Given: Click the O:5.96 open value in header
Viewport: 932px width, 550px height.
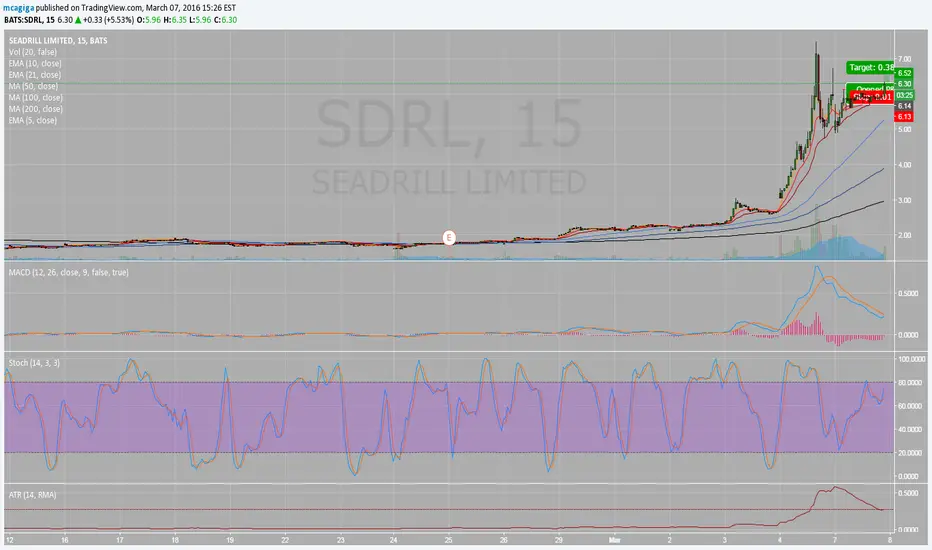Looking at the screenshot, I should tap(149, 20).
